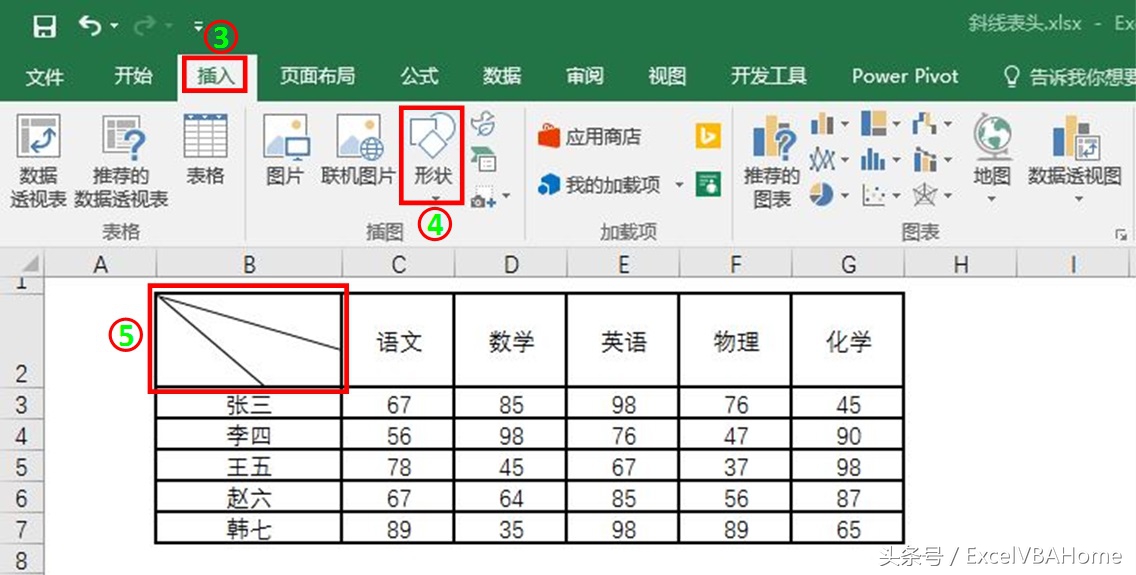
Task: Insert a waterfall or stock chart
Action: (925, 124)
